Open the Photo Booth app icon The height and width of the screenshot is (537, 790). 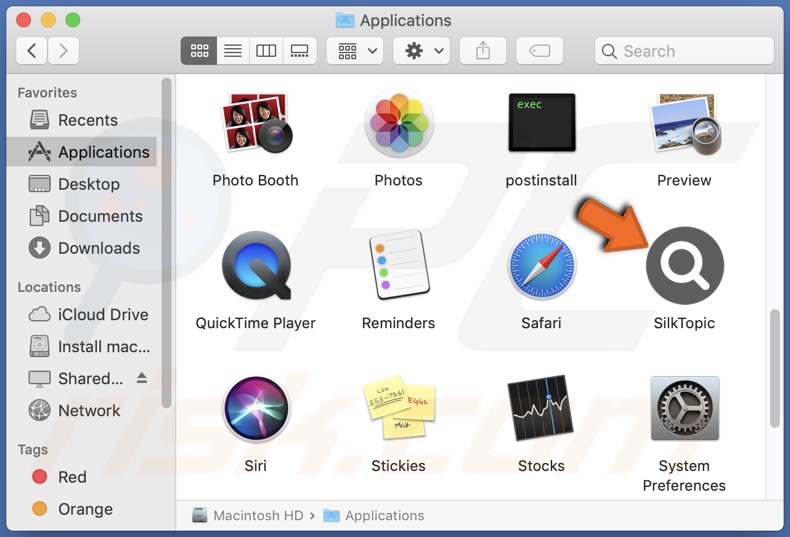255,123
